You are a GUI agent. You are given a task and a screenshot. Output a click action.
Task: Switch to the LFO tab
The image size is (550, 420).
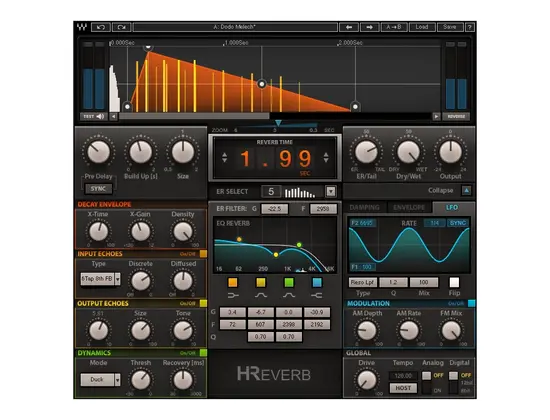click(452, 207)
